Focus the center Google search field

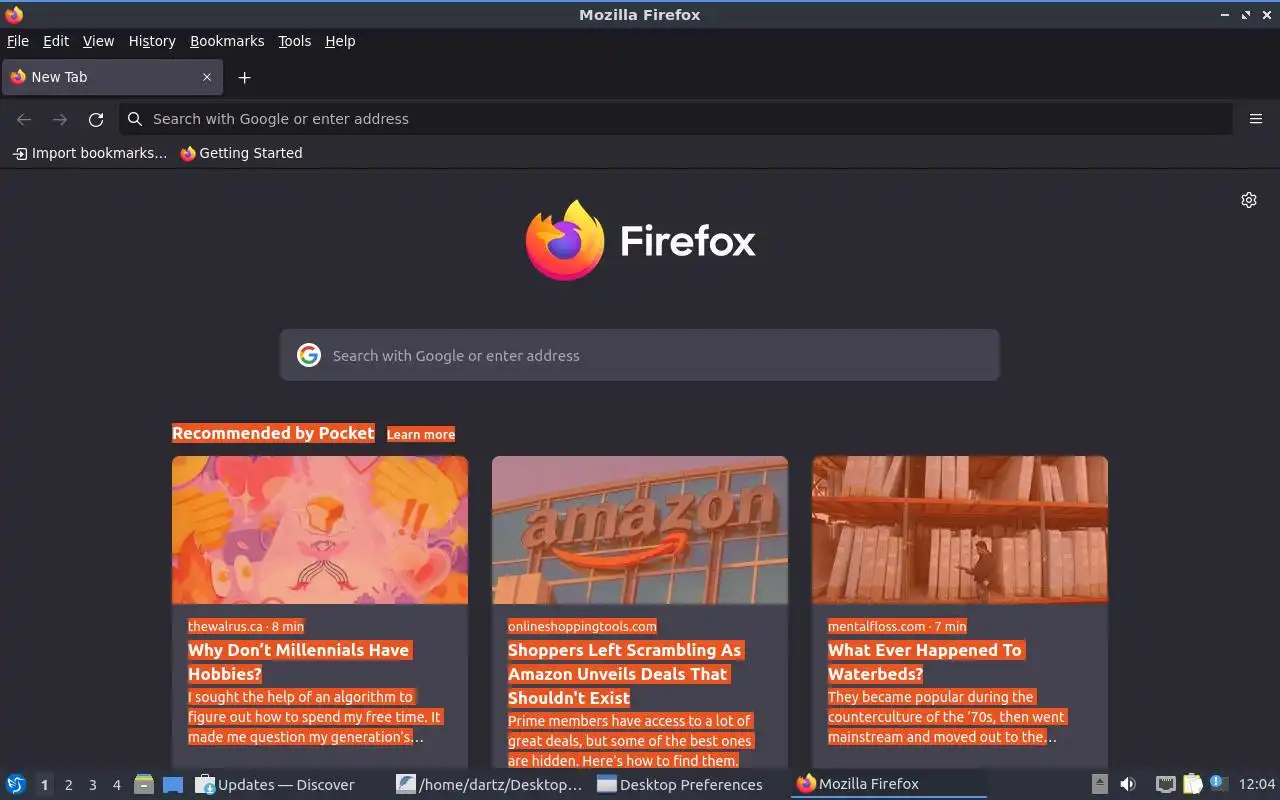640,355
